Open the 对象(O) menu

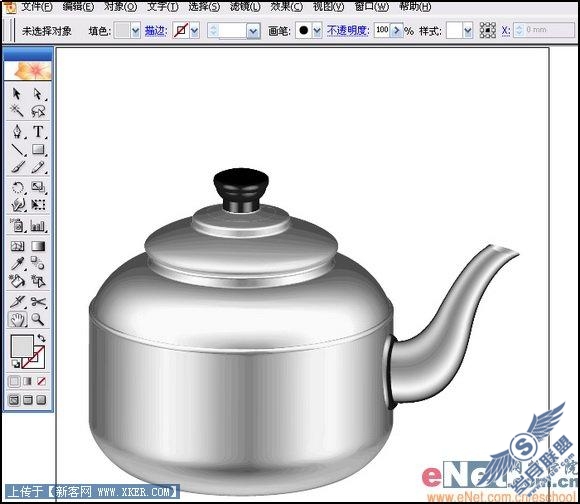(x=120, y=7)
